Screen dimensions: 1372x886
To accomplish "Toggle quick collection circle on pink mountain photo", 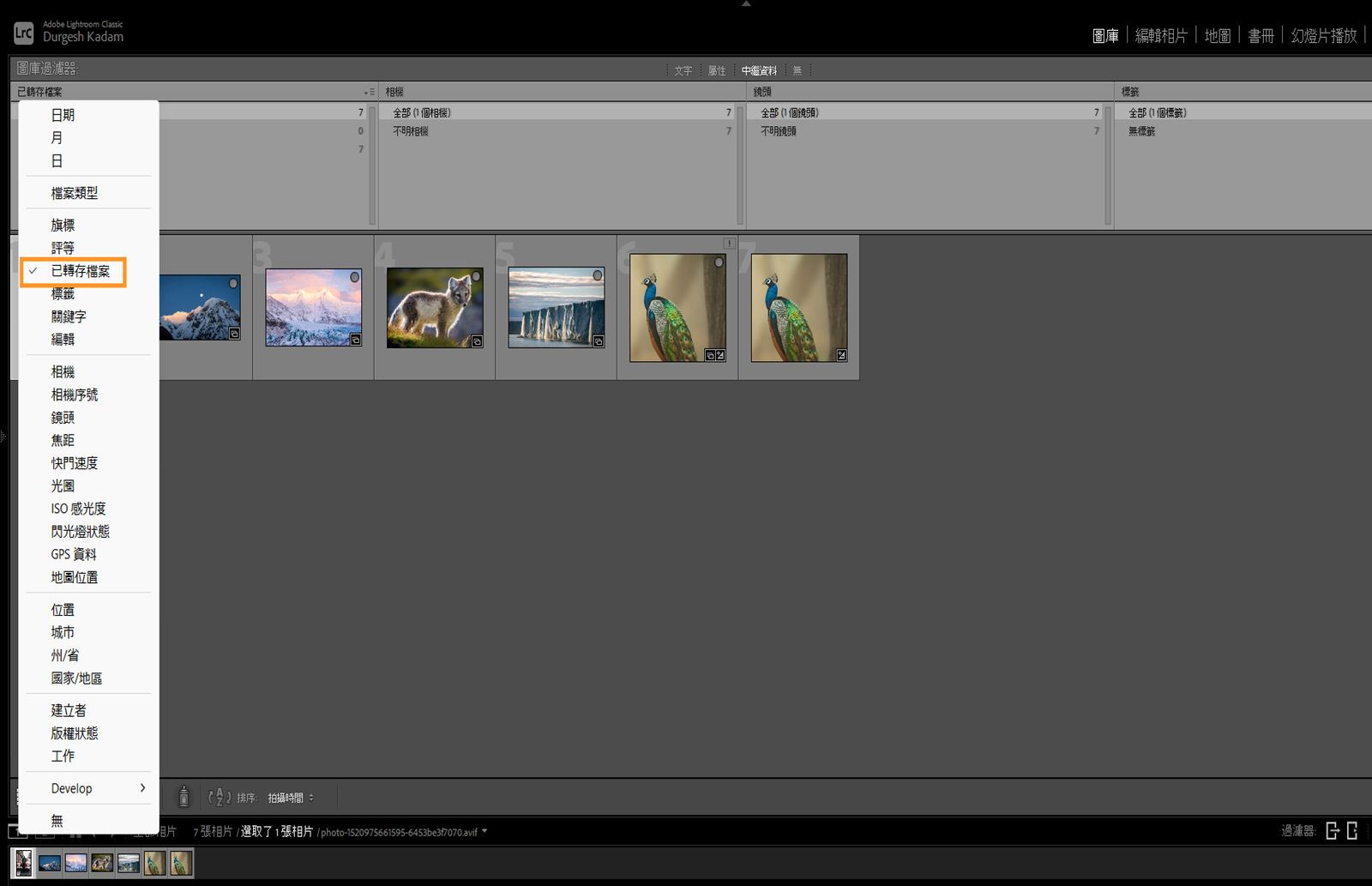I will 354,277.
